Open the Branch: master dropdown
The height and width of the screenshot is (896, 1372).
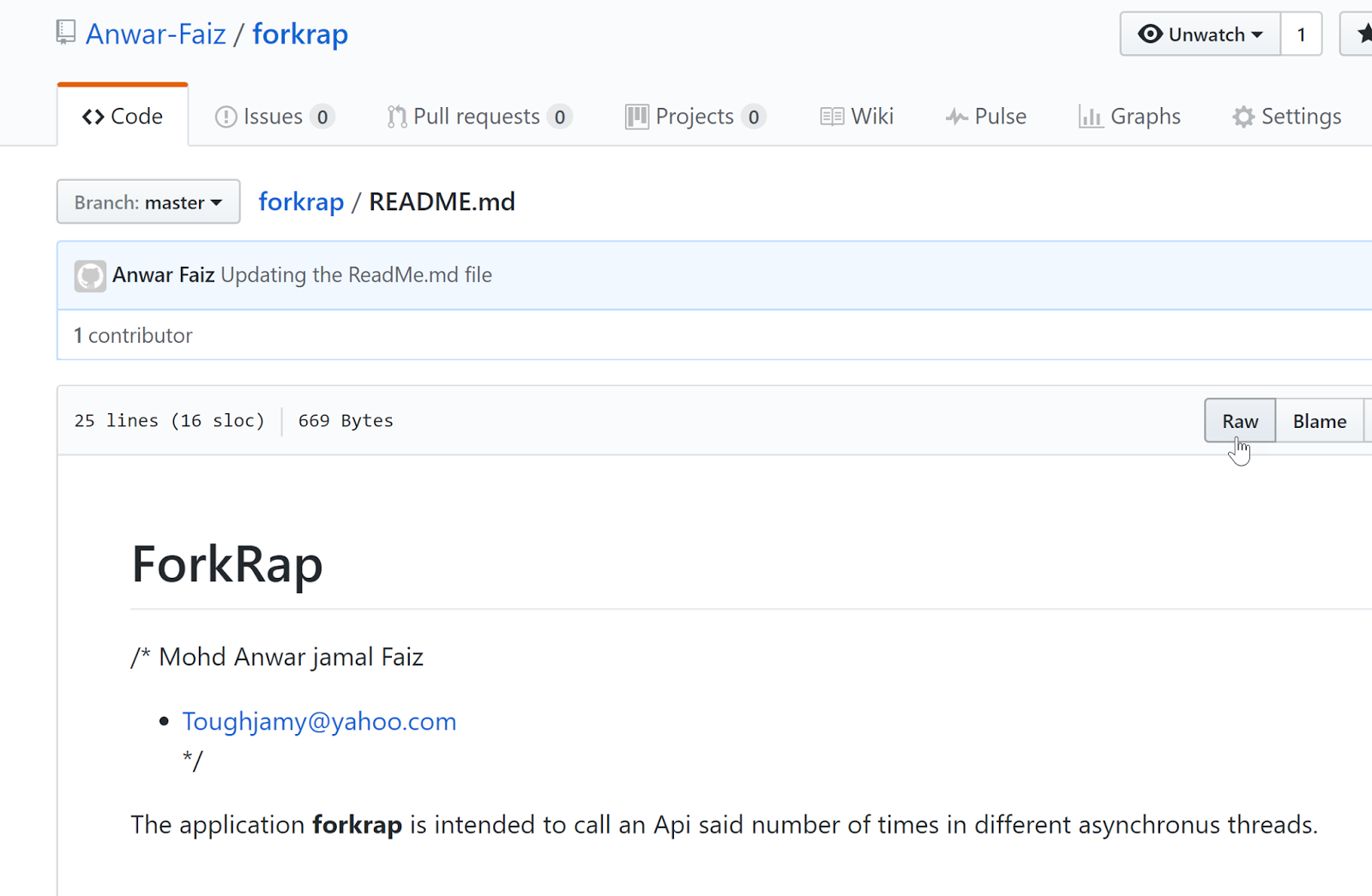147,201
